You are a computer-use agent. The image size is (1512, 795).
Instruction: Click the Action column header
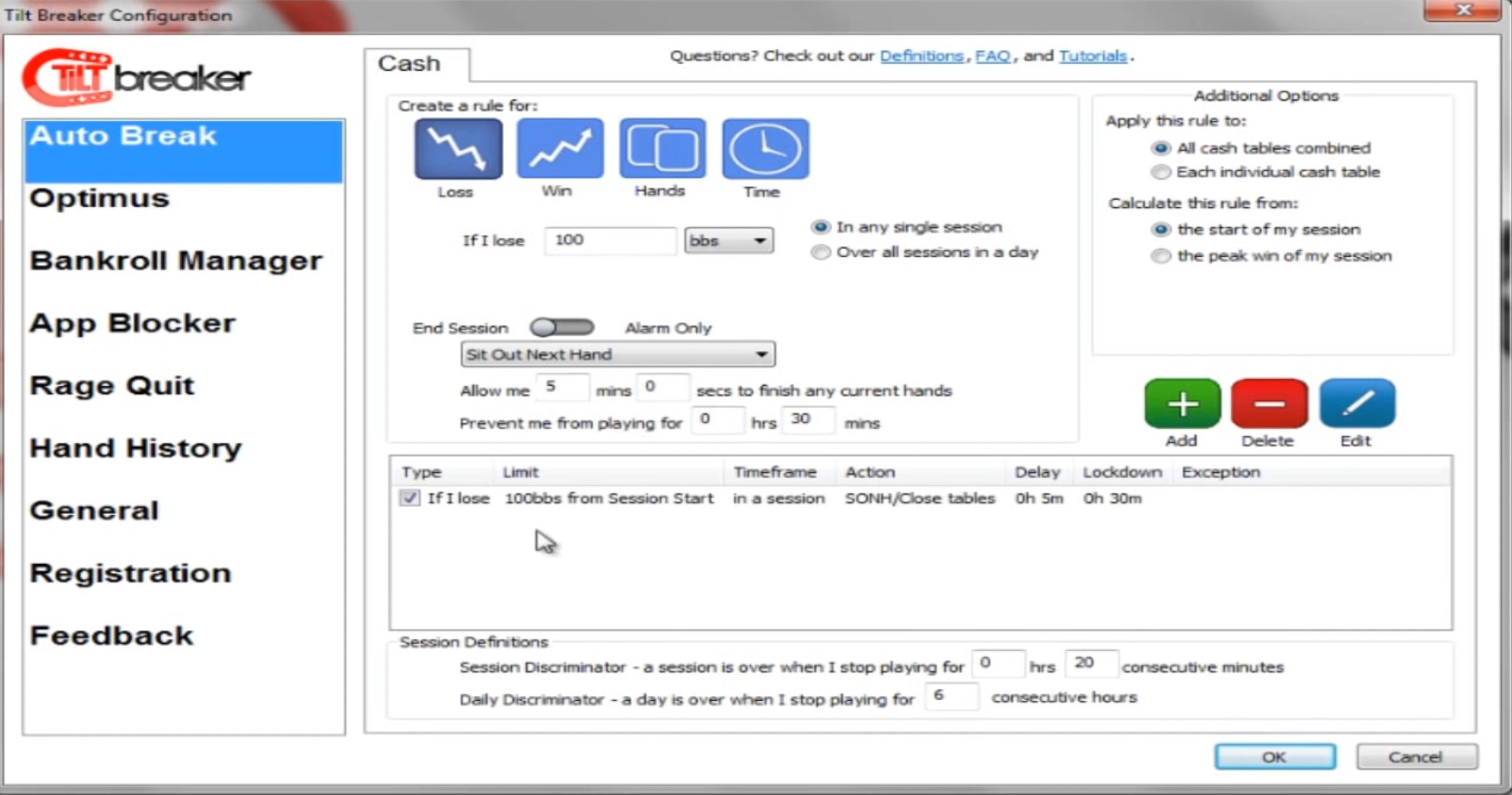click(920, 472)
